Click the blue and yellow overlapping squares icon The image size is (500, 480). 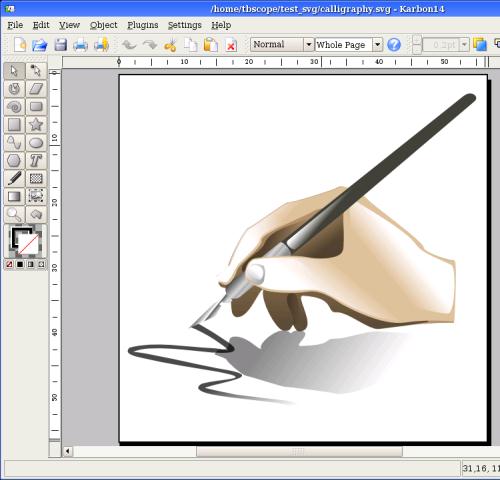click(480, 45)
